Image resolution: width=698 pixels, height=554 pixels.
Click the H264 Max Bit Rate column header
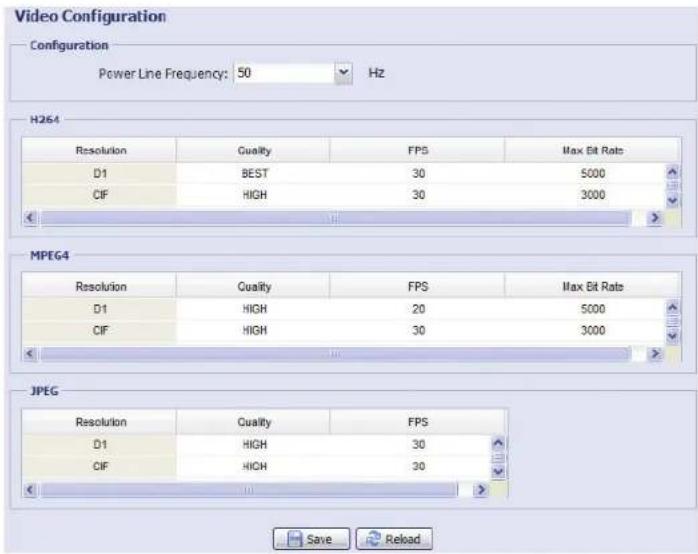pyautogui.click(x=592, y=150)
